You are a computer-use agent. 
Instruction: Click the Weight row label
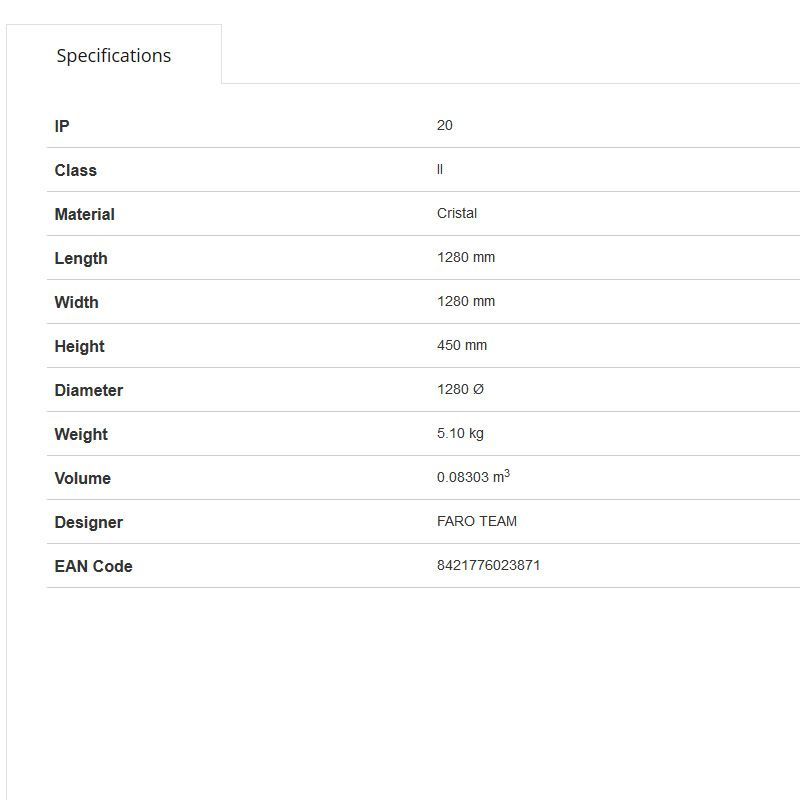pyautogui.click(x=81, y=434)
